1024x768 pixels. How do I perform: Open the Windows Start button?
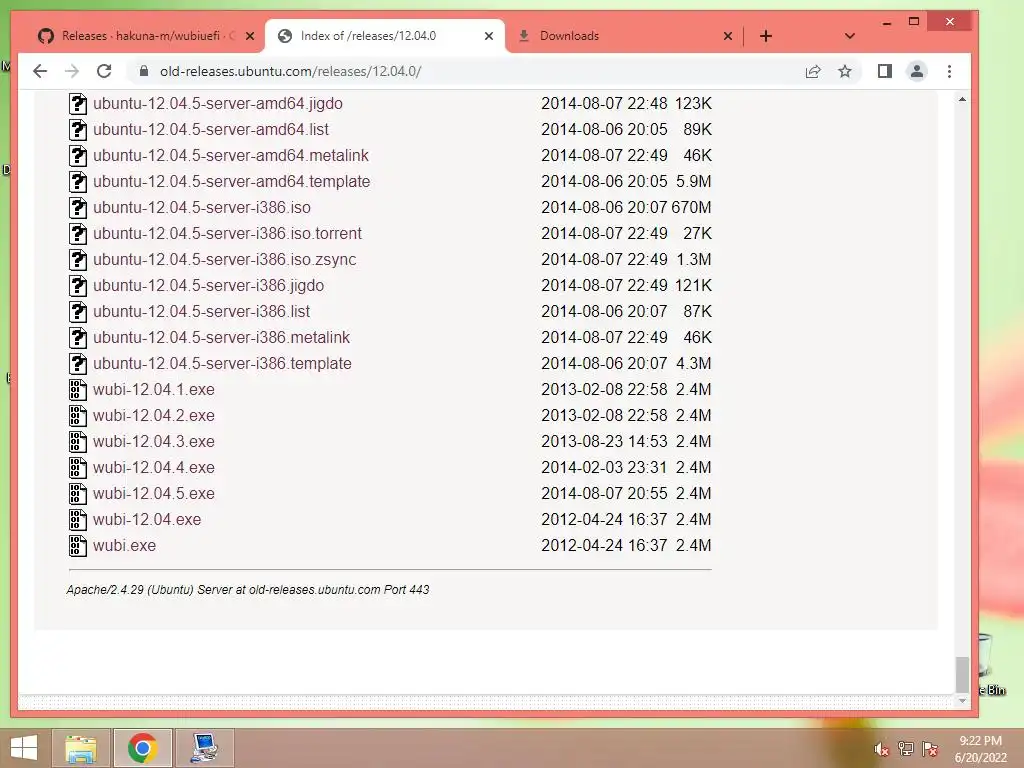[x=24, y=748]
